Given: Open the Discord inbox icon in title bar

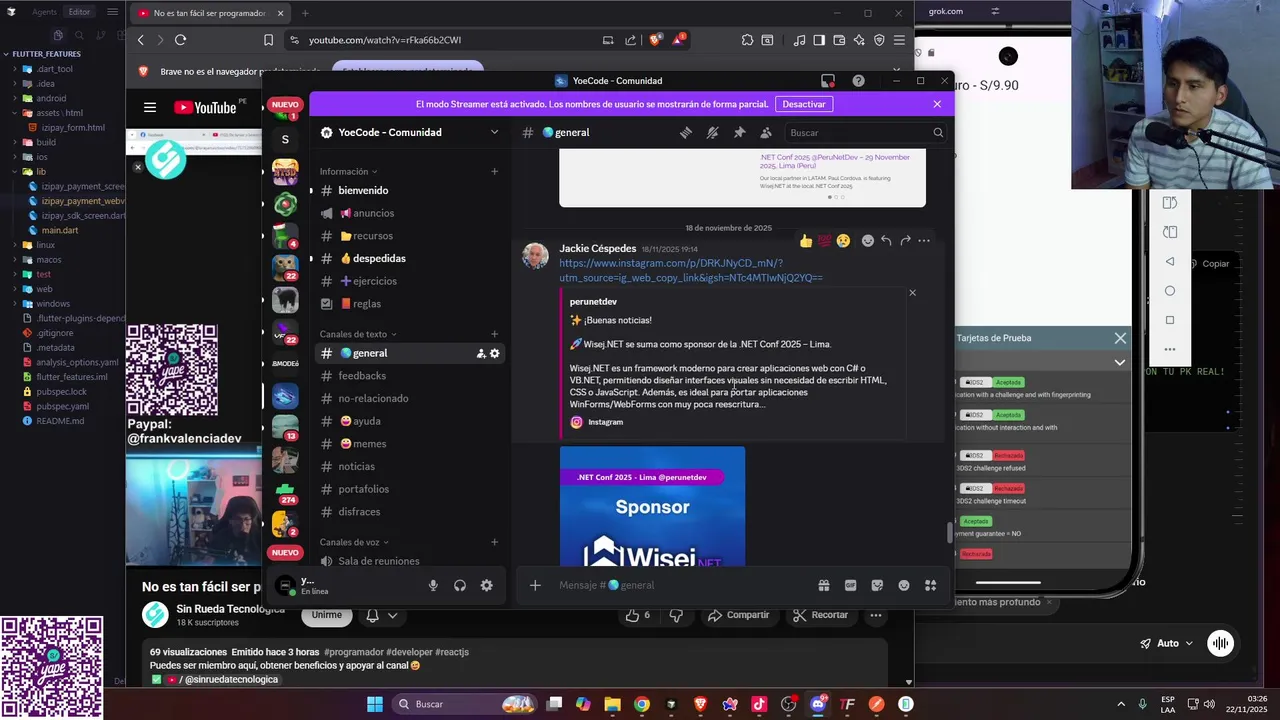Looking at the screenshot, I should click(x=828, y=81).
